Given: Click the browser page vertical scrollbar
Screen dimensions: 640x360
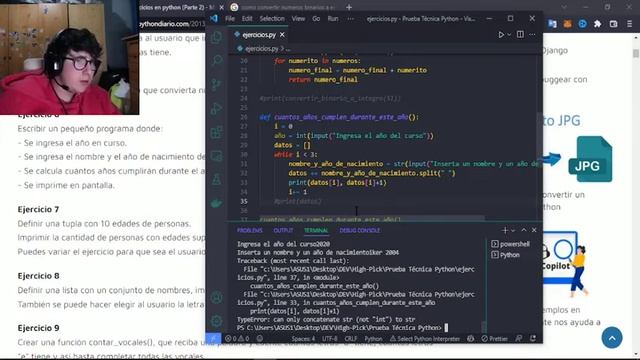Looking at the screenshot, I should 636,53.
